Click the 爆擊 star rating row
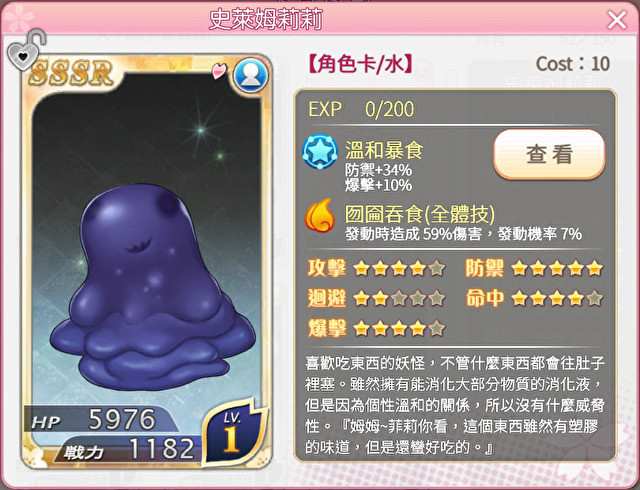The height and width of the screenshot is (490, 640). pos(376,328)
